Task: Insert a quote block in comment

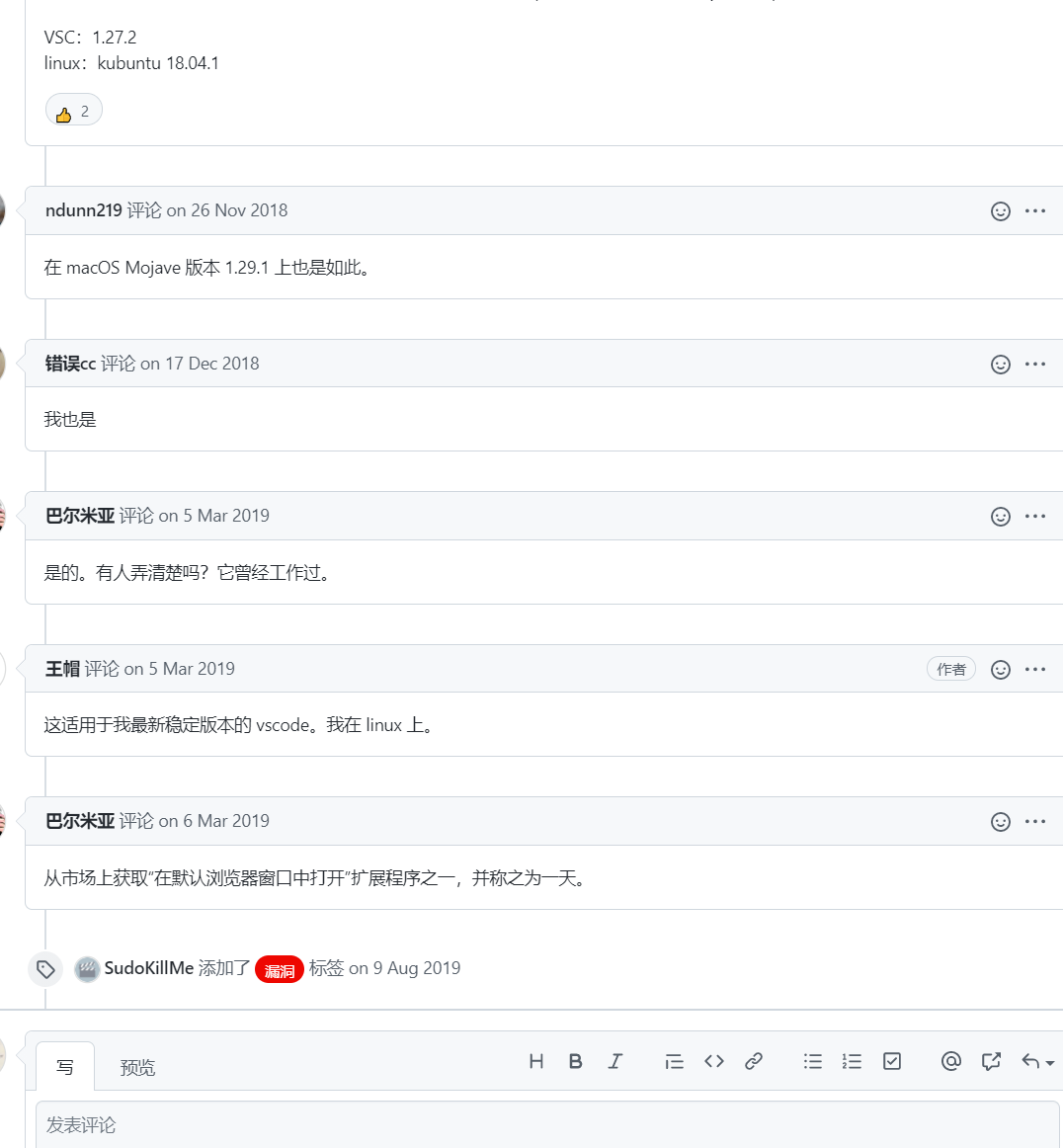Action: 675,1061
